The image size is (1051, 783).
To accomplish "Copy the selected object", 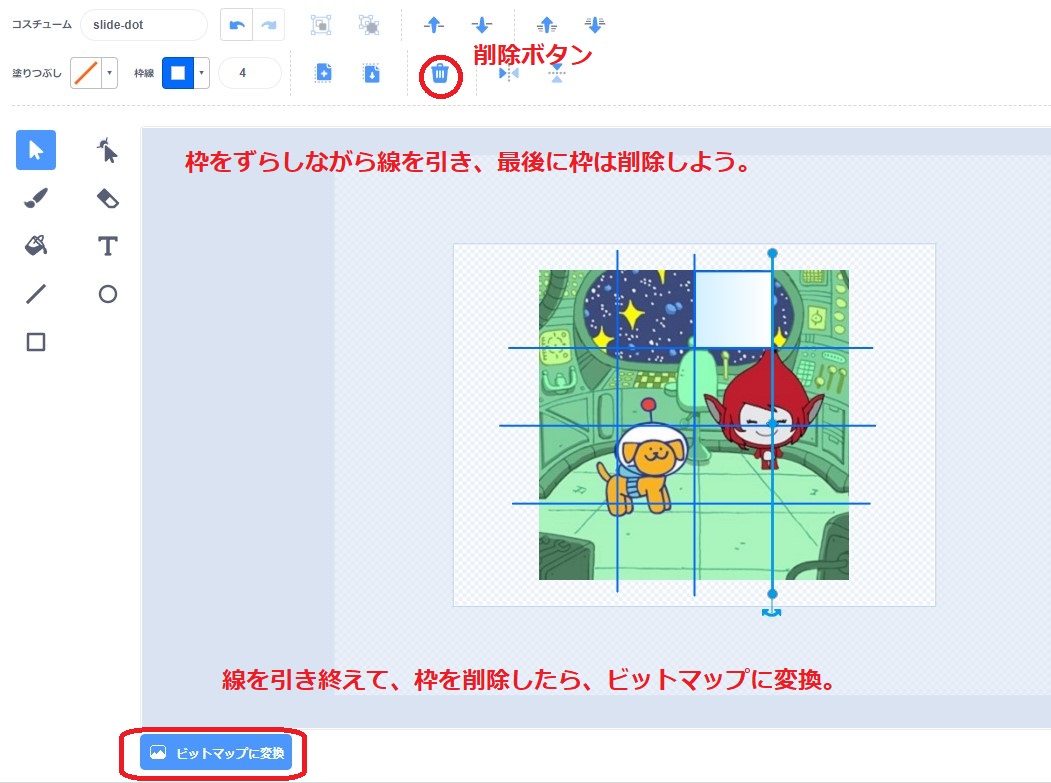I will [324, 72].
